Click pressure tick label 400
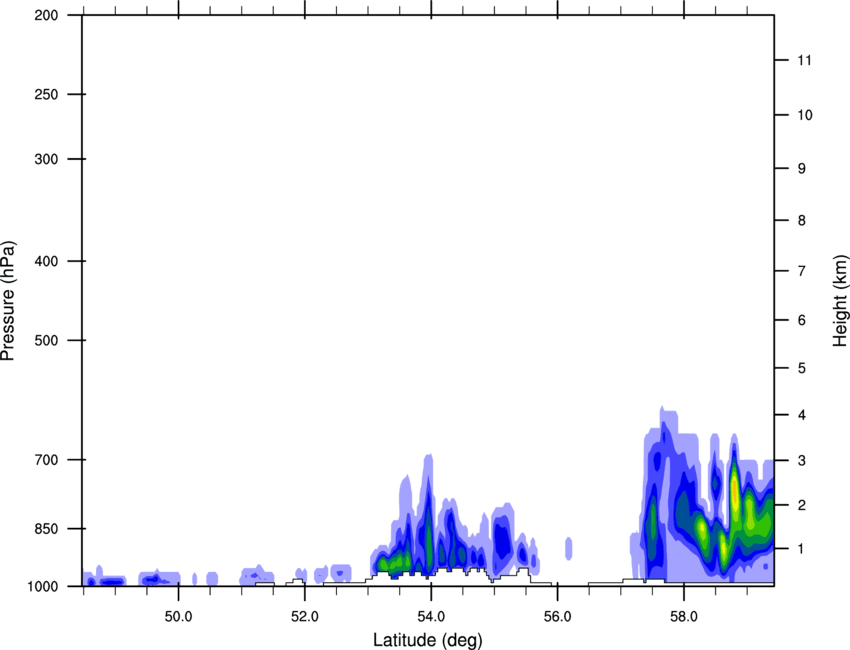This screenshot has width=850, height=650. [x=46, y=261]
